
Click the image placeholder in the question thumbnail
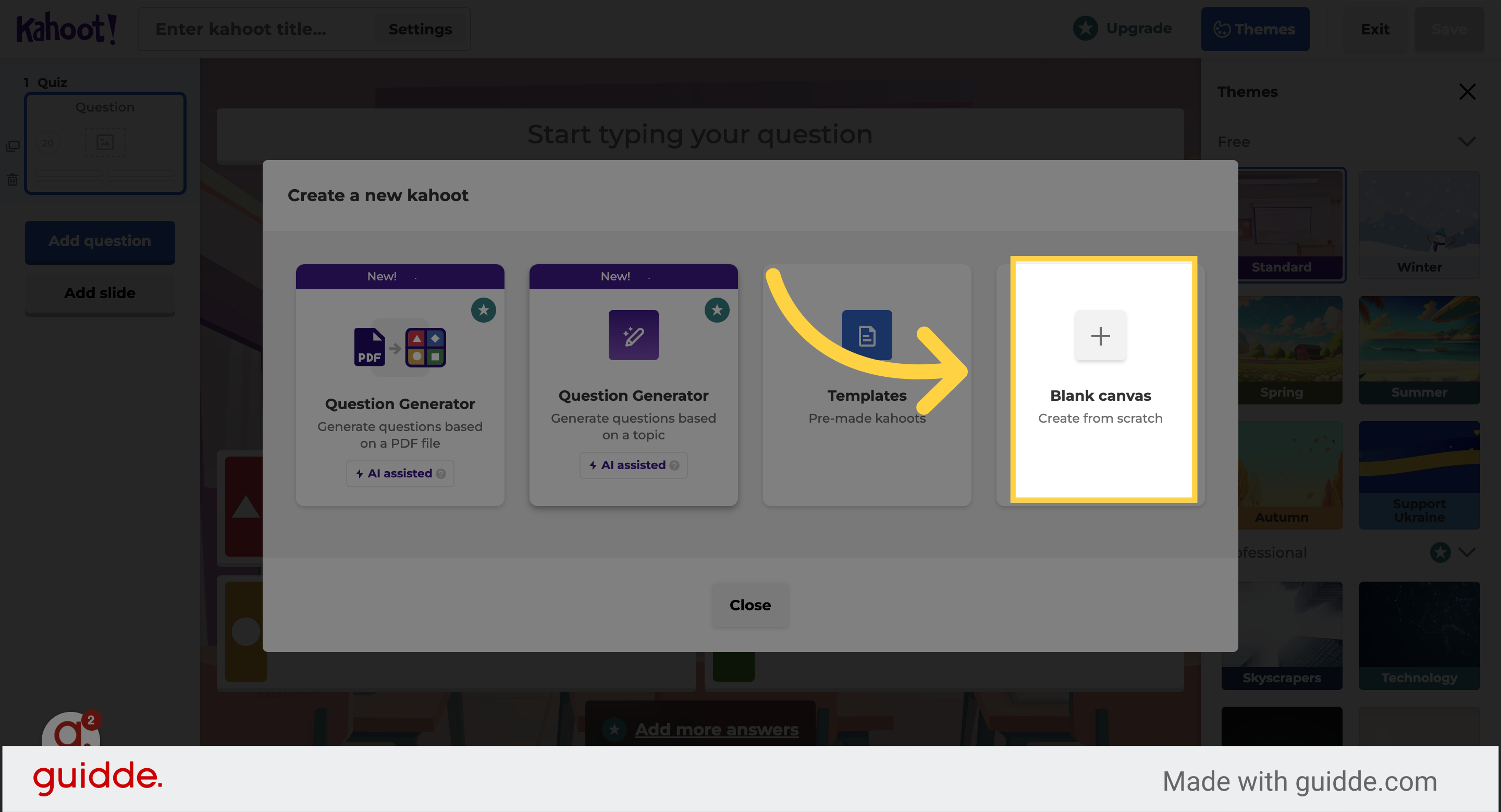[x=105, y=142]
